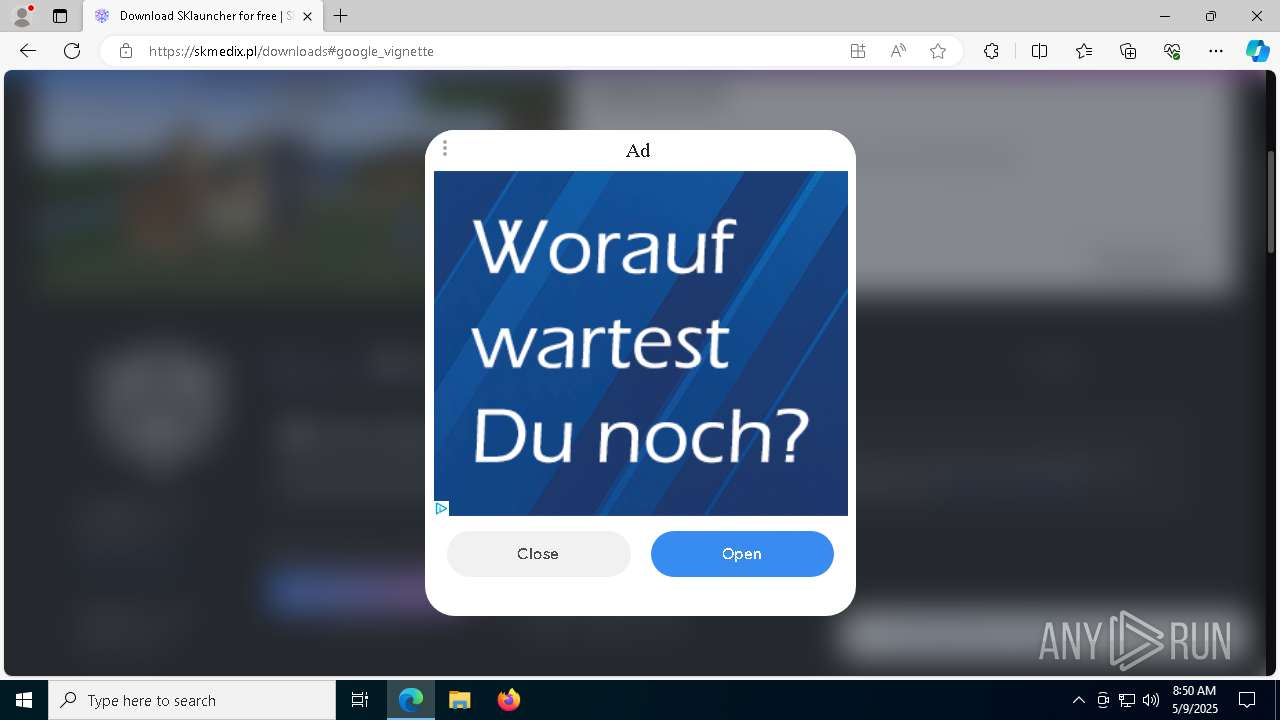Refresh the current page

click(x=72, y=51)
